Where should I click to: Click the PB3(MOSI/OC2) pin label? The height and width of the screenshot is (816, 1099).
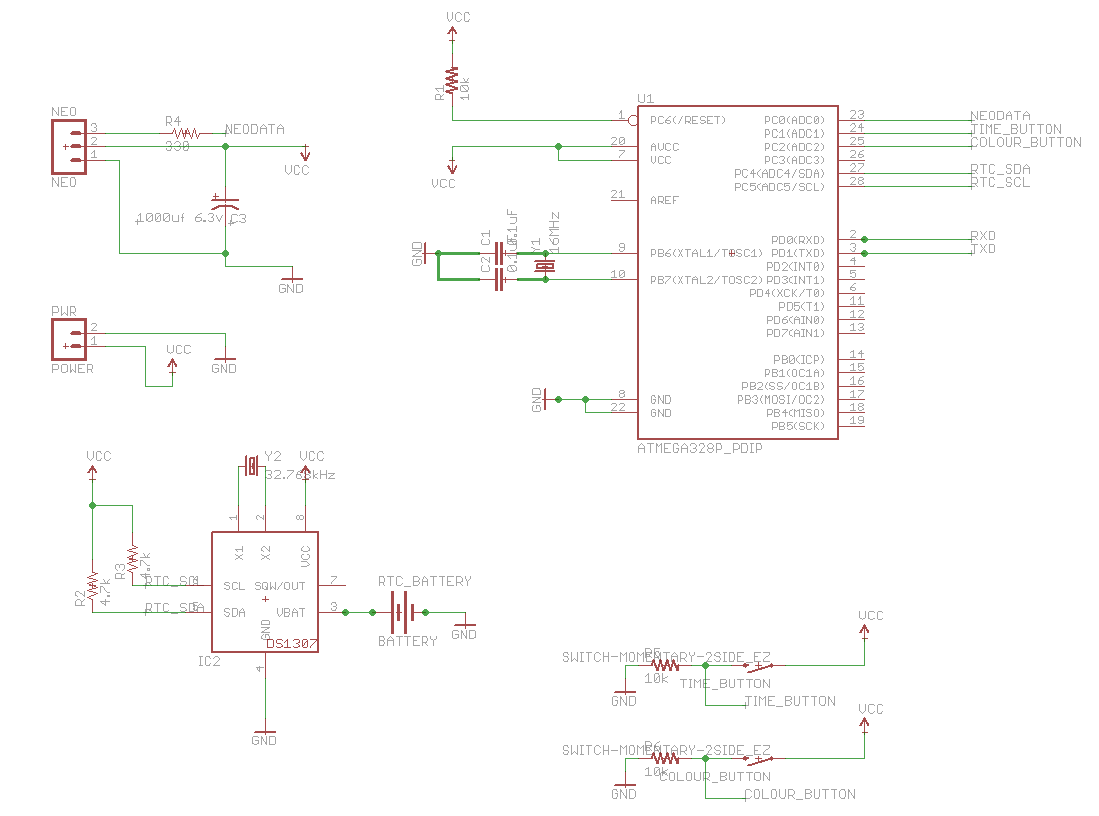click(781, 400)
